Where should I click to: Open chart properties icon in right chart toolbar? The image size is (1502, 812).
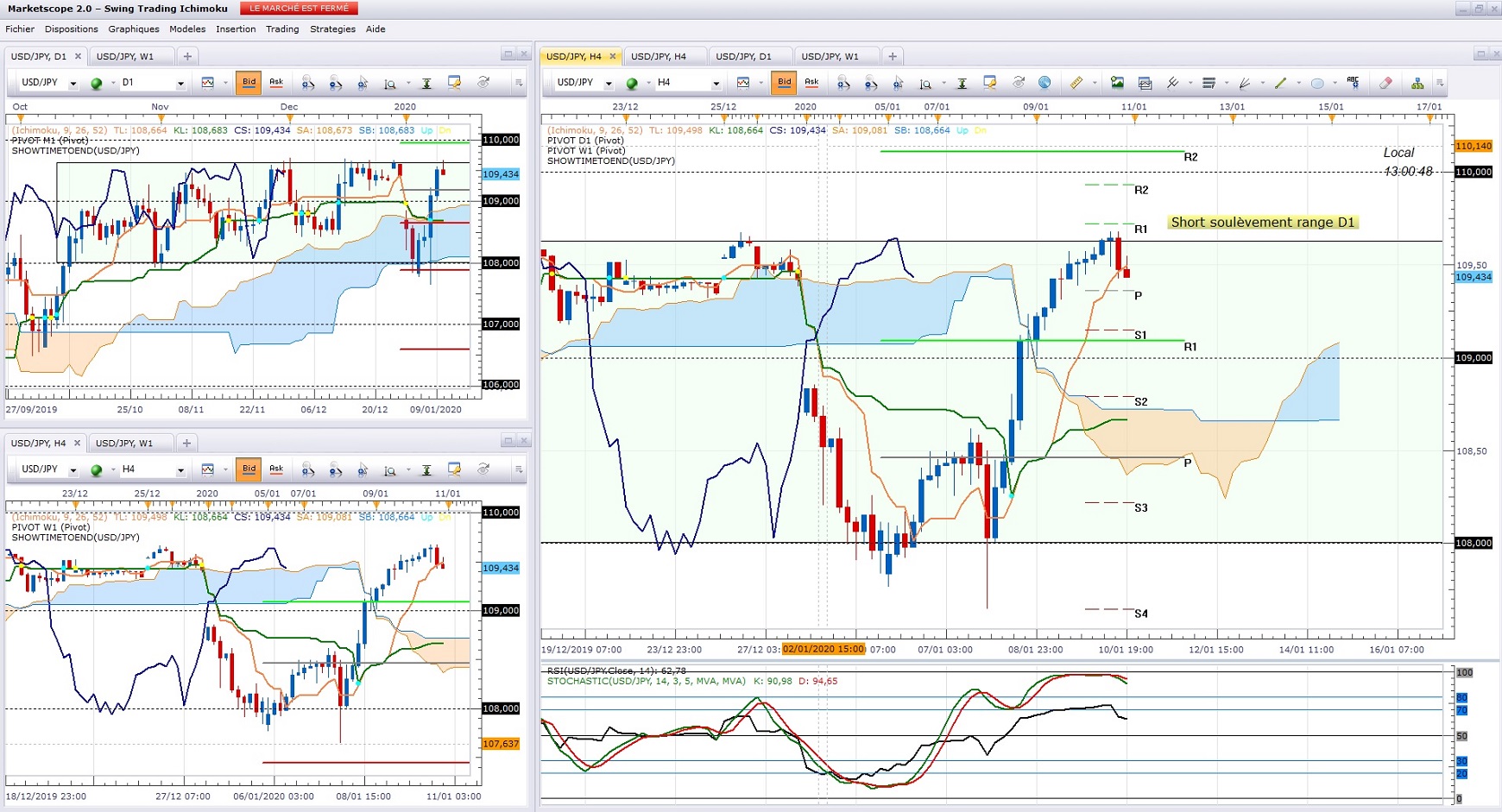[x=990, y=83]
